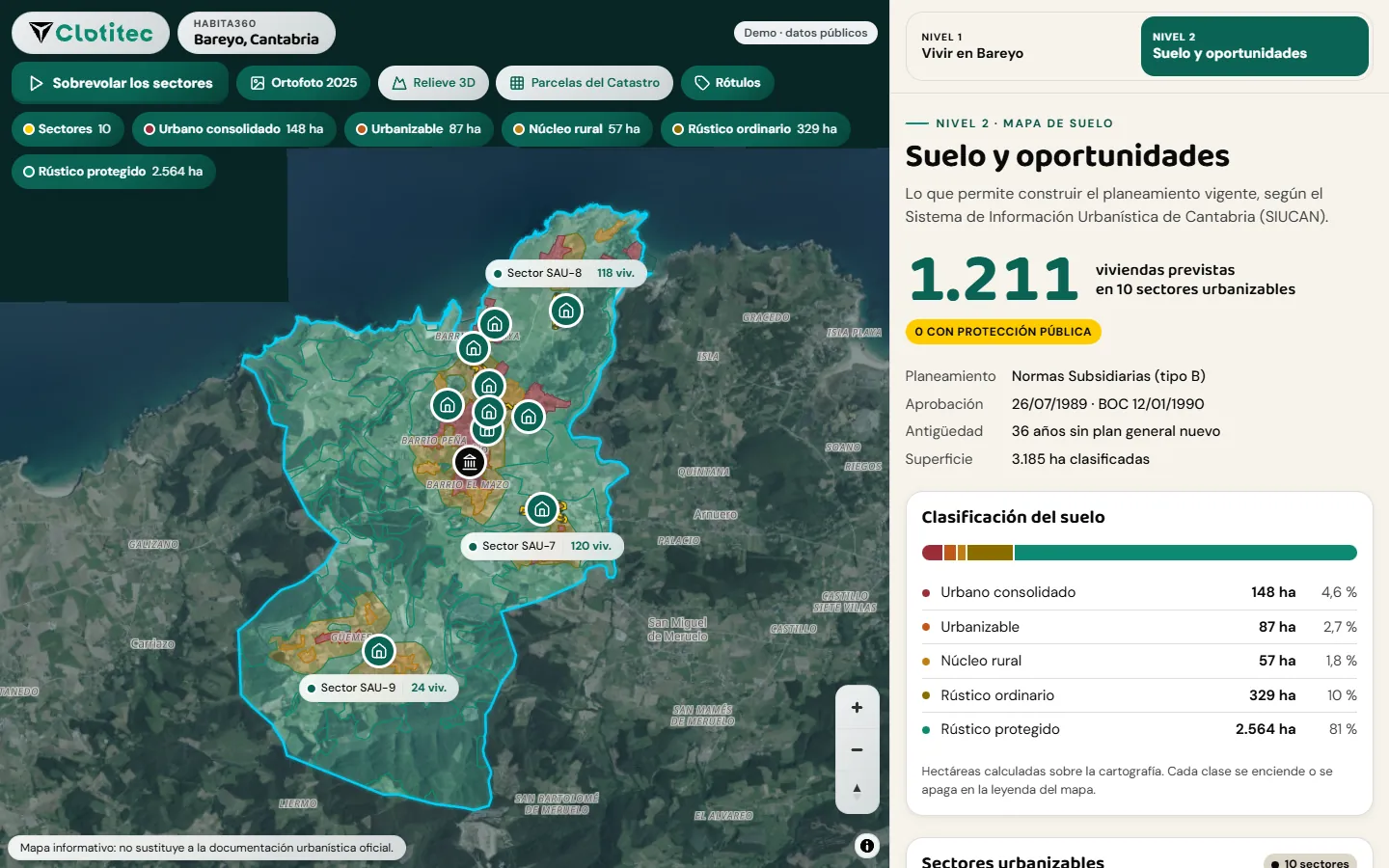
Task: Click 'Clasificación del suelo' heading
Action: [x=1013, y=517]
